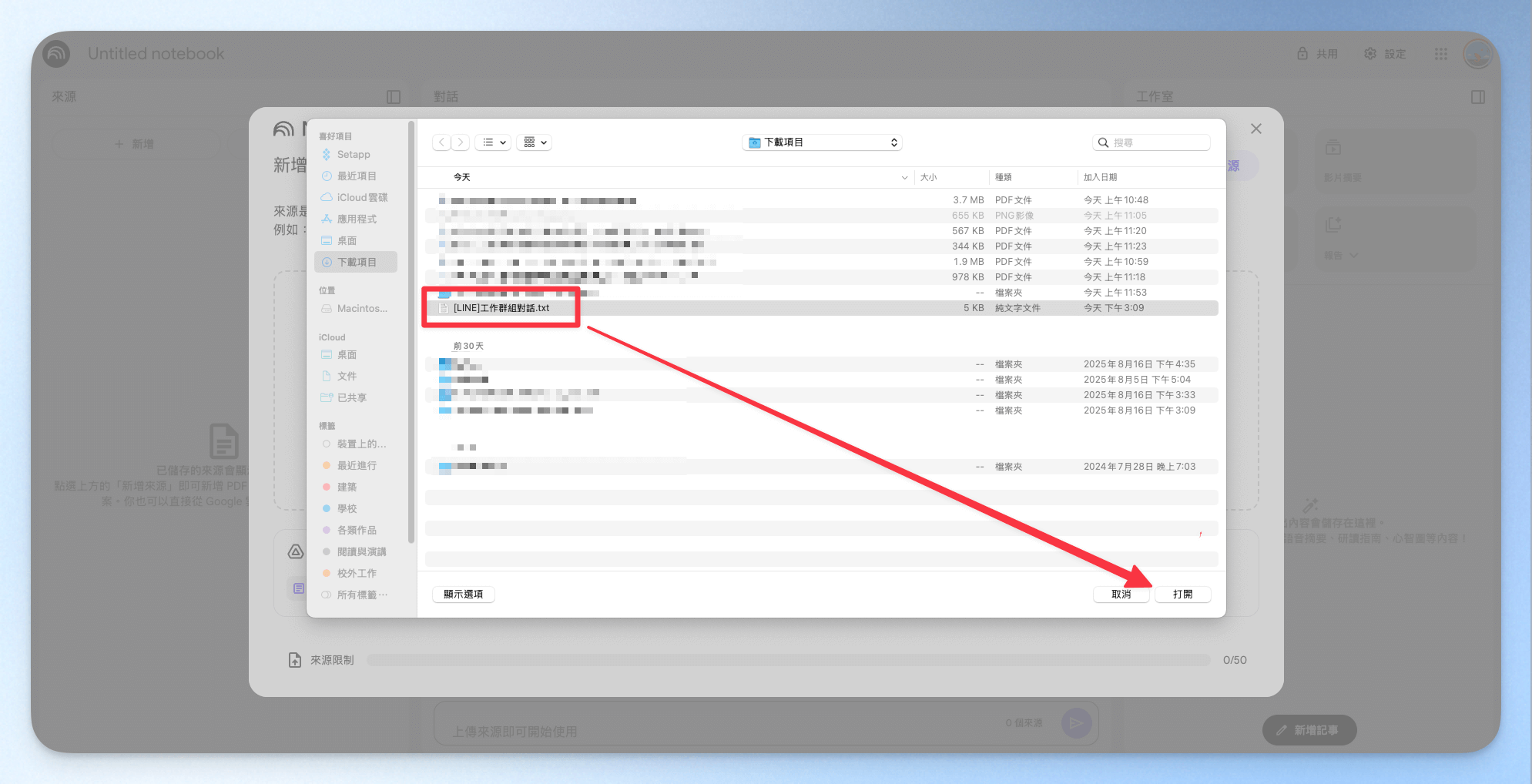The image size is (1532, 784).
Task: Go back with the left chevron arrow
Action: click(x=441, y=142)
